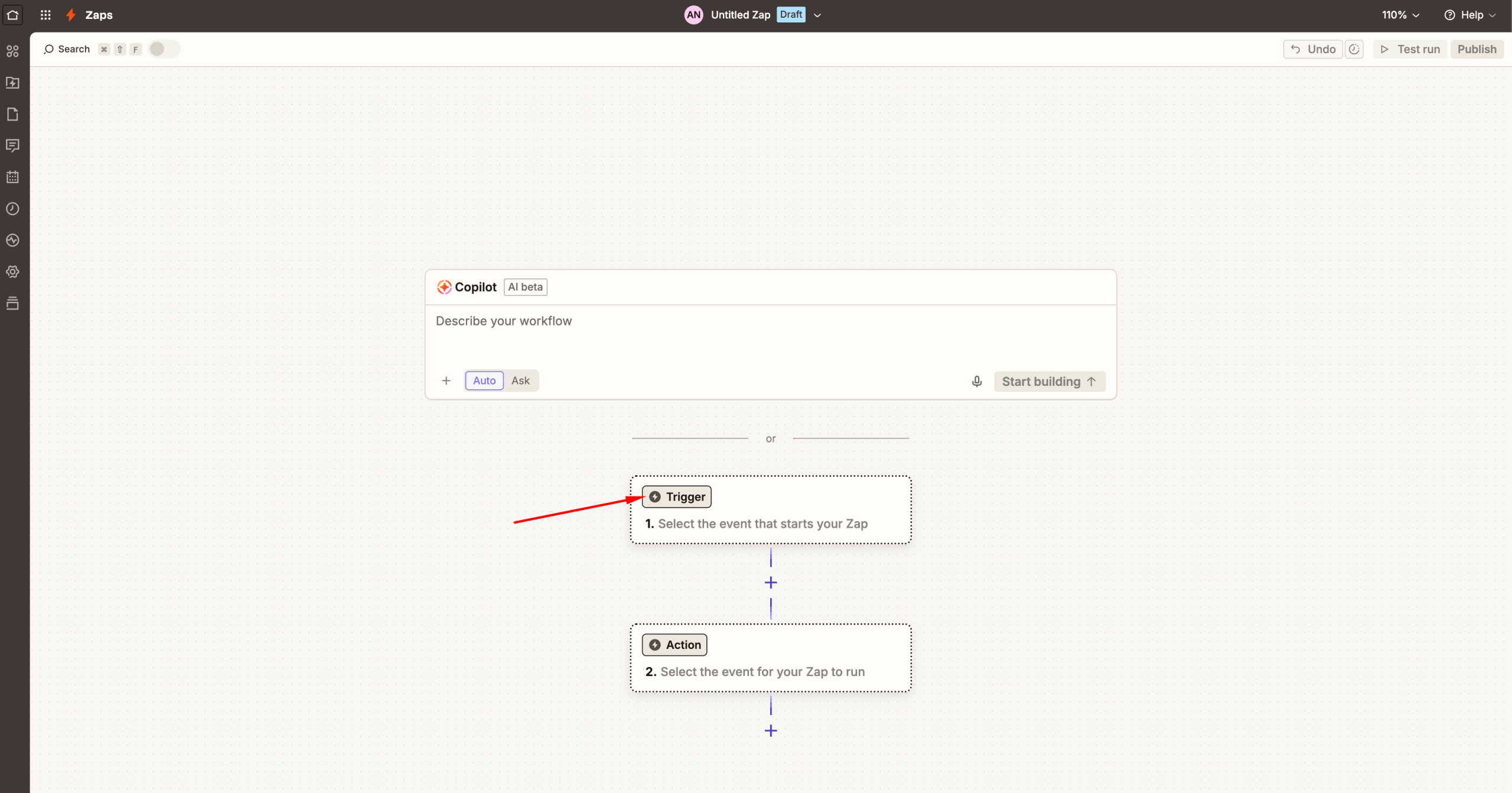This screenshot has height=793, width=1512.
Task: Open the version history icon beside Undo
Action: pos(1354,49)
